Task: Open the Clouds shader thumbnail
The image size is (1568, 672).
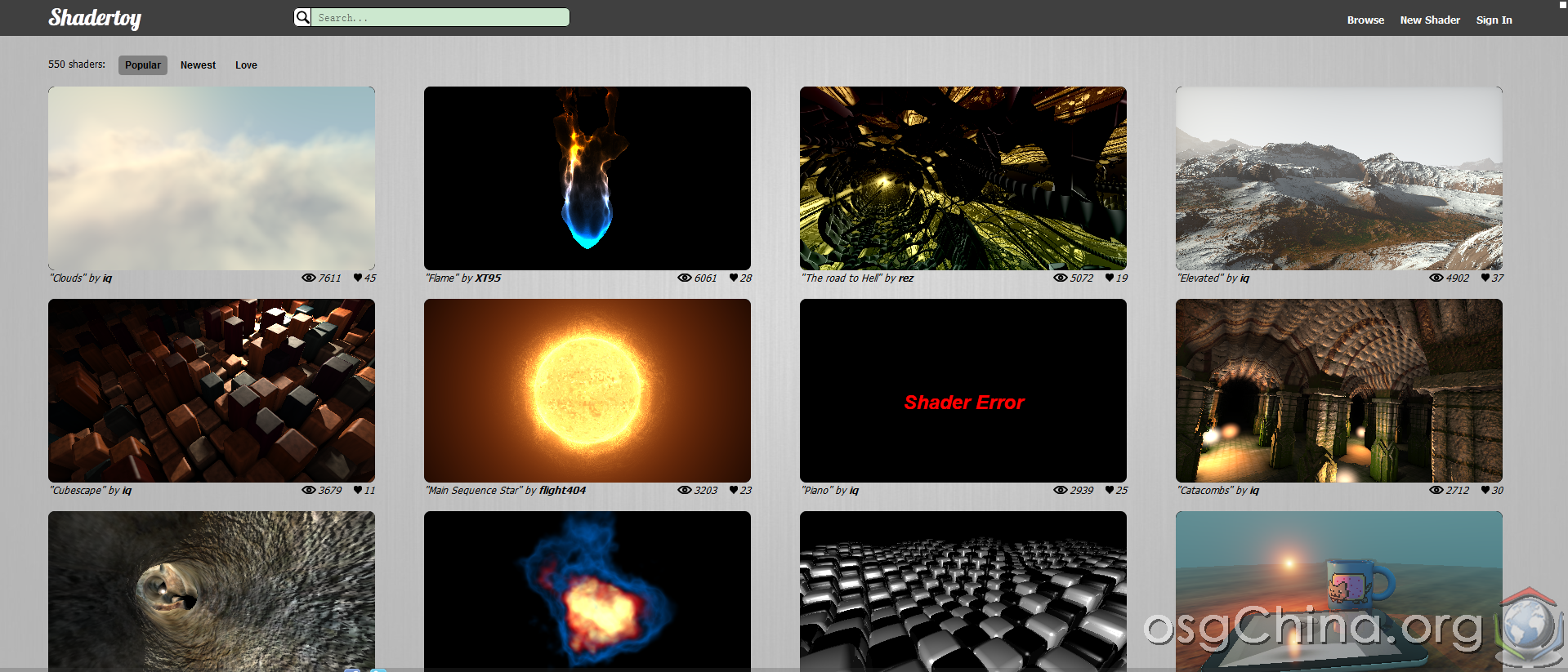Action: (212, 178)
